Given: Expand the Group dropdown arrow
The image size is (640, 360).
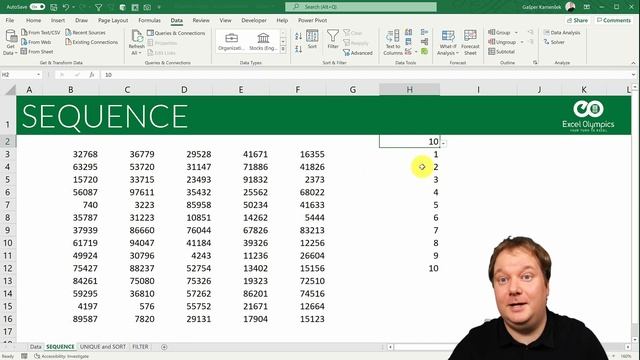Looking at the screenshot, I should tap(516, 32).
